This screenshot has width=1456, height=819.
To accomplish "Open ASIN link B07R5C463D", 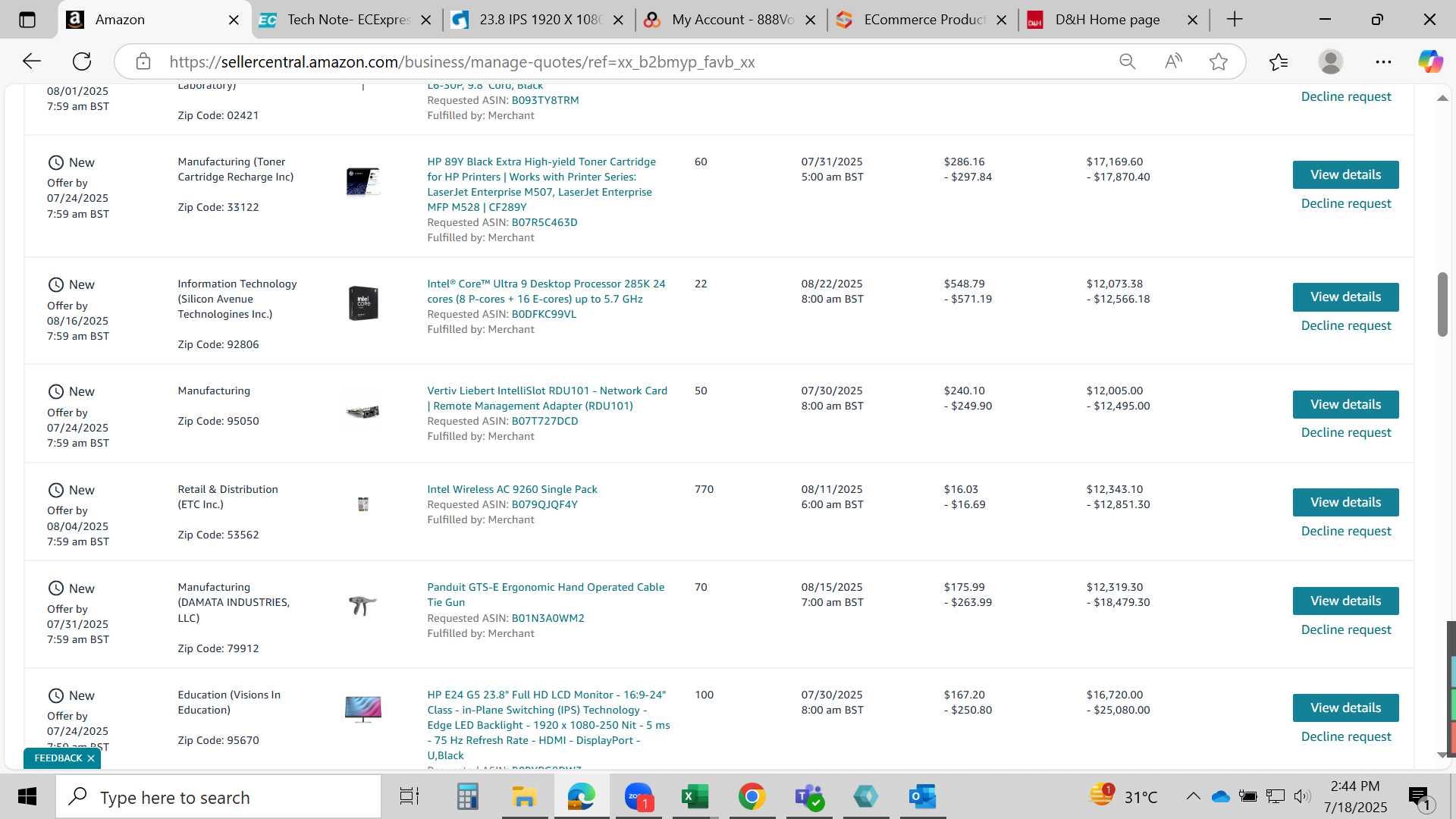I will pyautogui.click(x=544, y=222).
